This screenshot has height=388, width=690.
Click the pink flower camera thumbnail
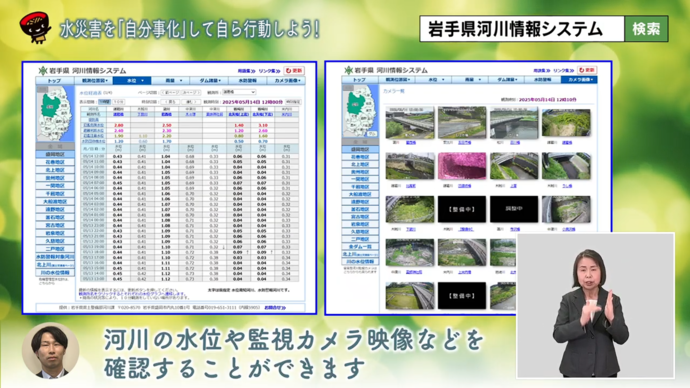(x=462, y=166)
